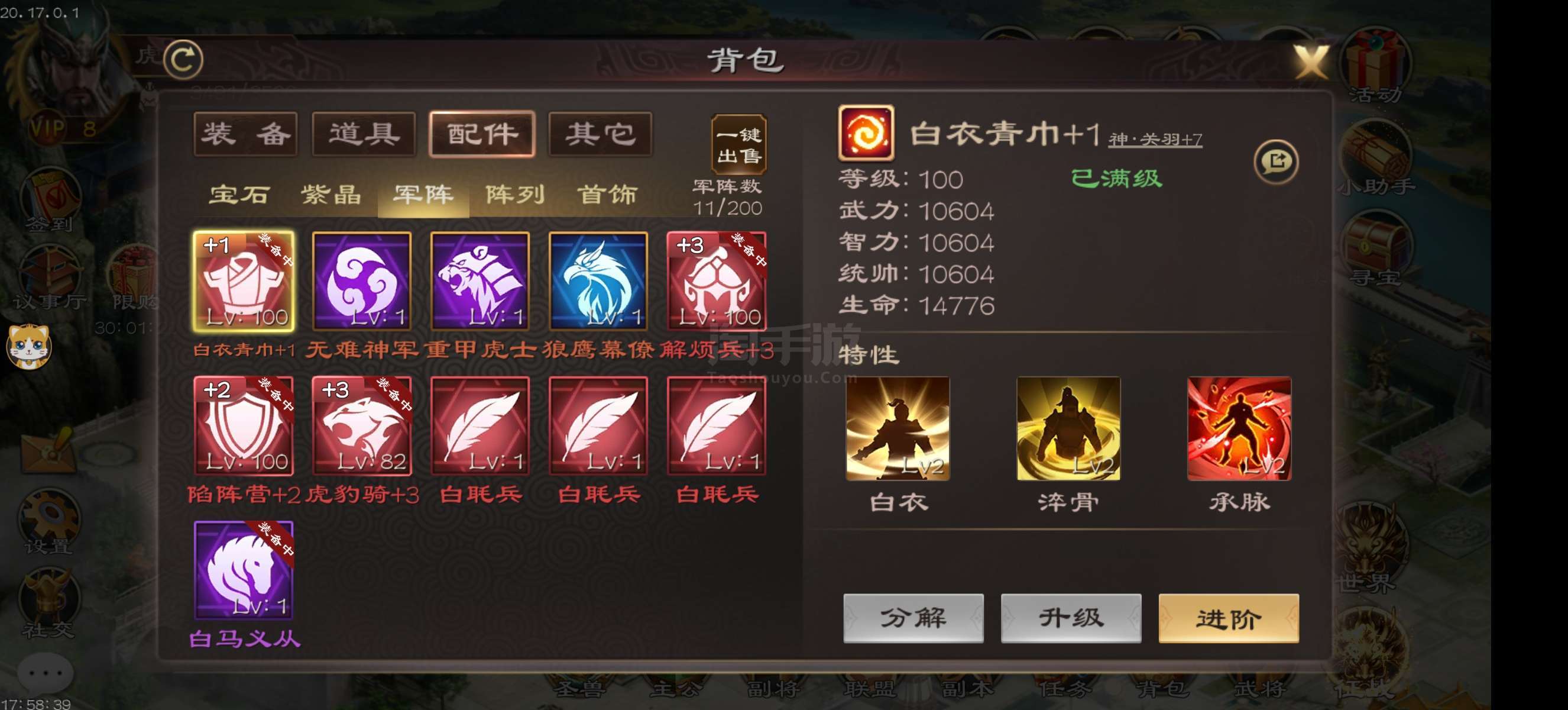Switch to the 道具 tab

pyautogui.click(x=364, y=134)
